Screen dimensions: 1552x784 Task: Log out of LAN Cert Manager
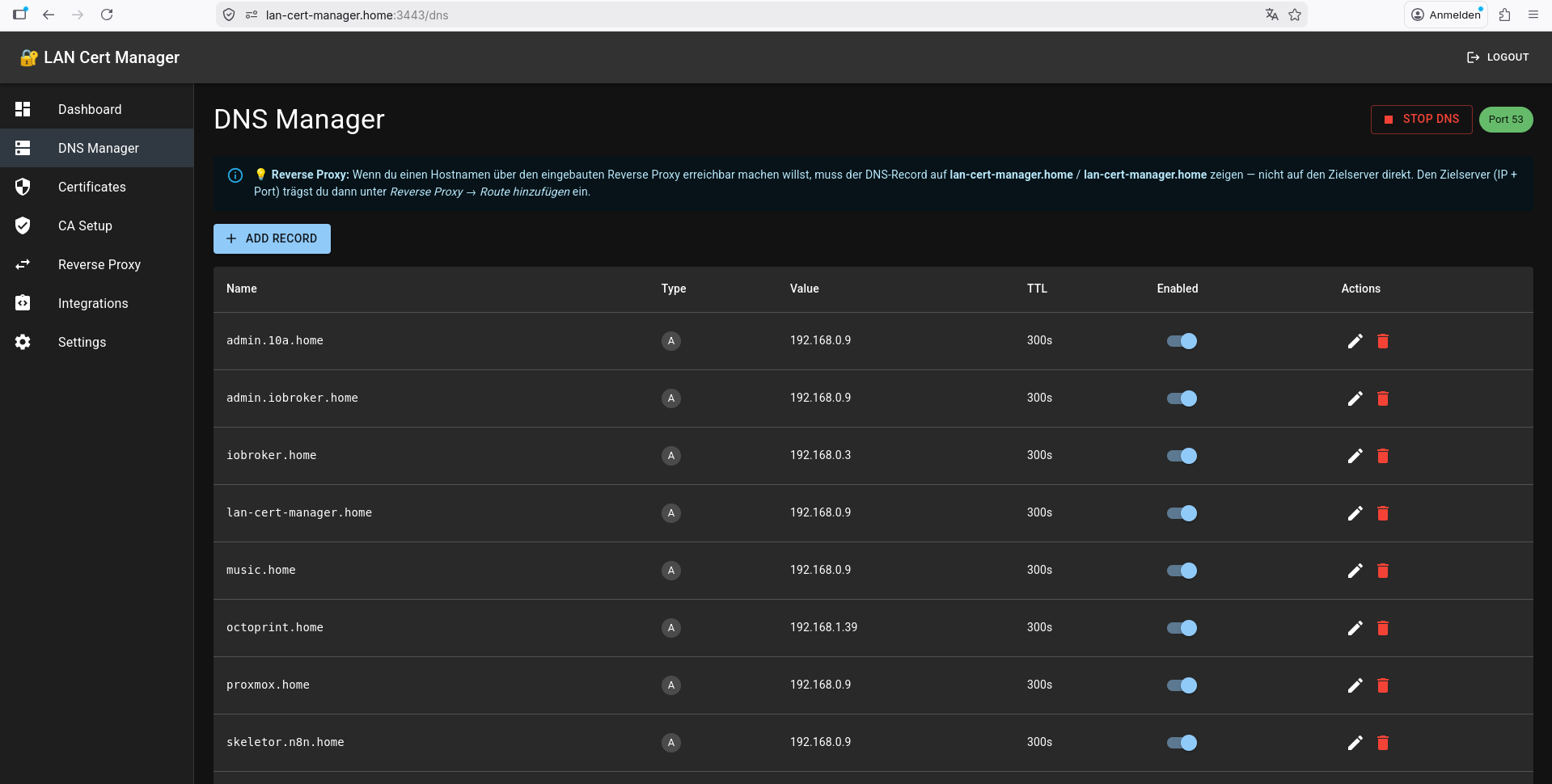[1498, 57]
